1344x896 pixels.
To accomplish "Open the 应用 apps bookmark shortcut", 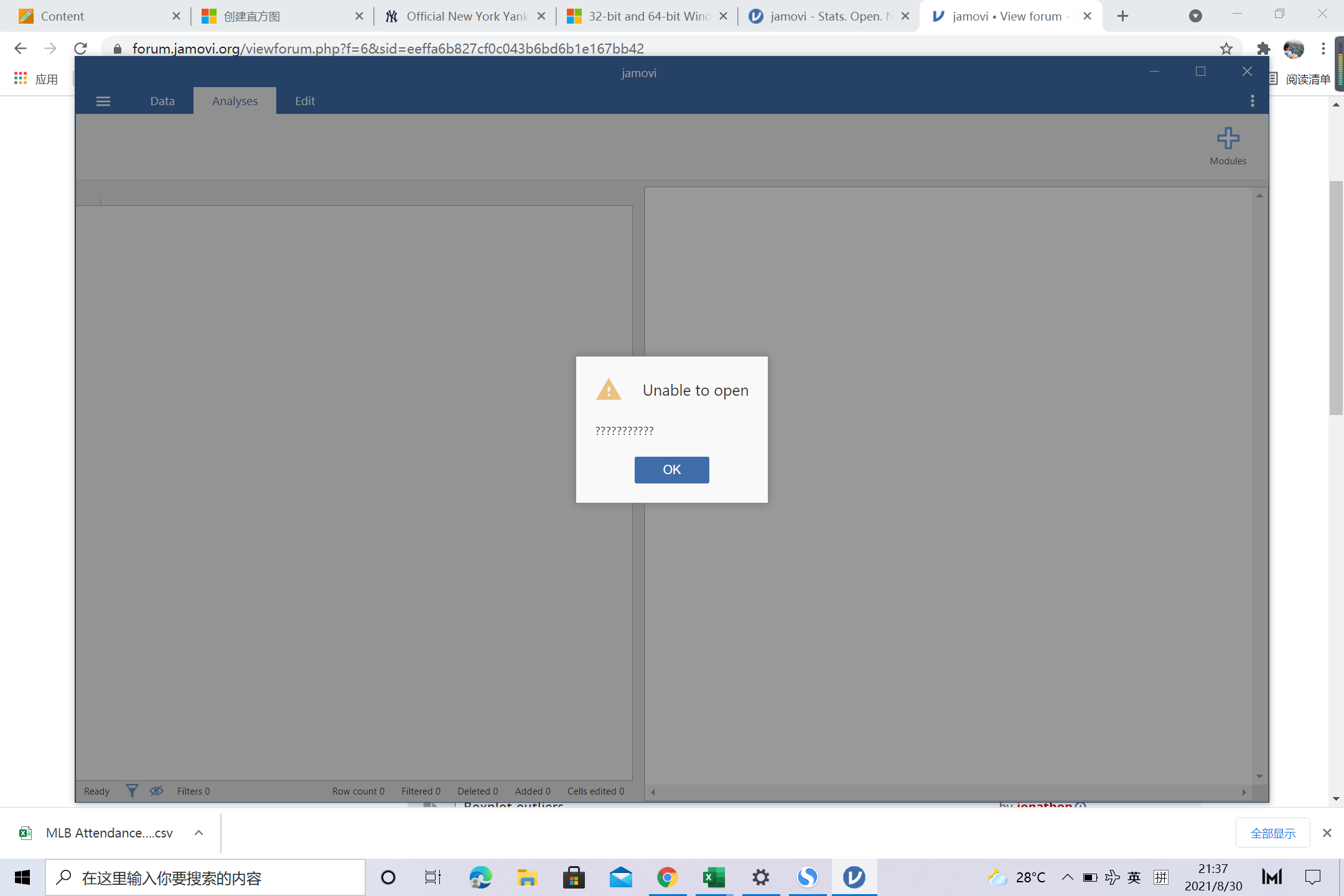I will [36, 79].
